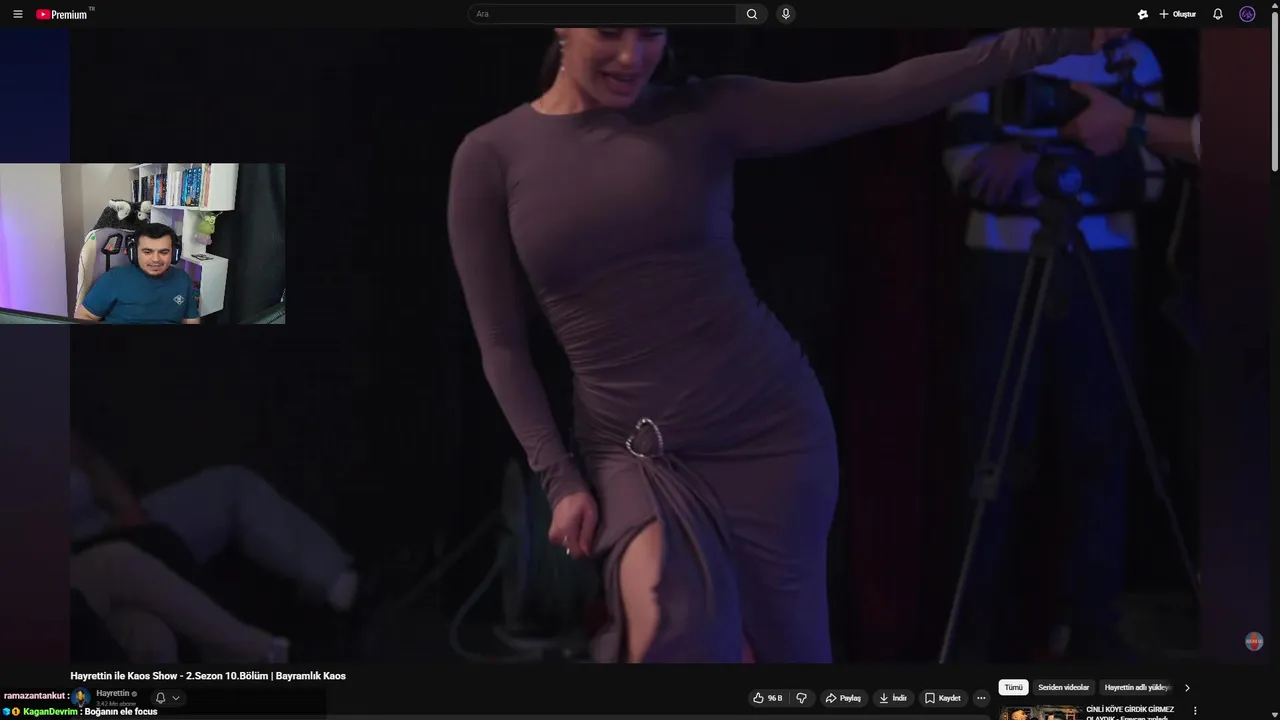
Task: Go to YouTube Premium home logo
Action: [63, 14]
